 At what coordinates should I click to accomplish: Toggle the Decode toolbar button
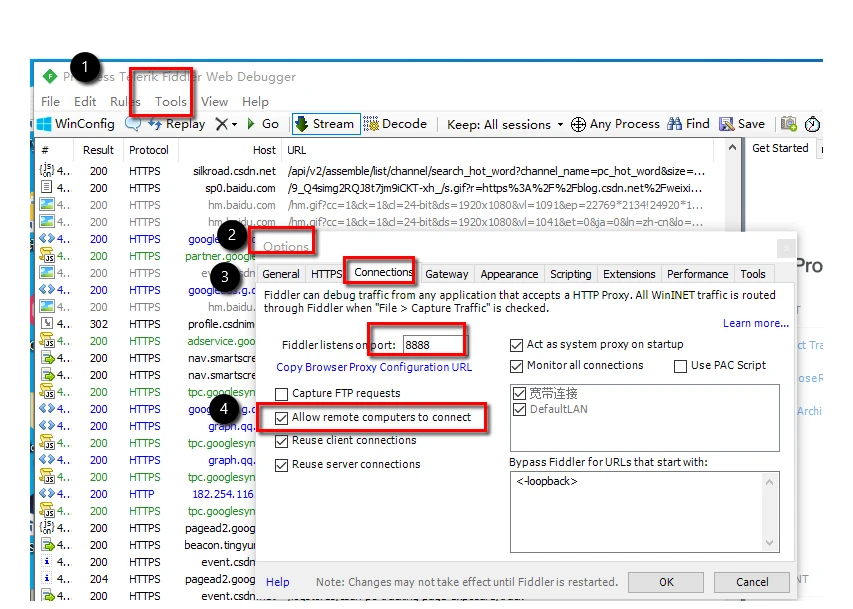tap(395, 124)
